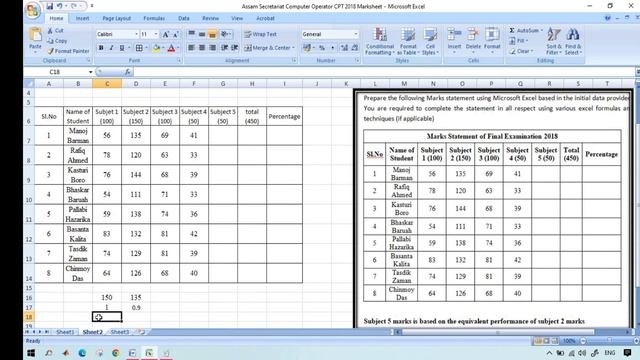Open the General number format dropdown
Viewport: 640px width, 360px height.
(x=356, y=34)
